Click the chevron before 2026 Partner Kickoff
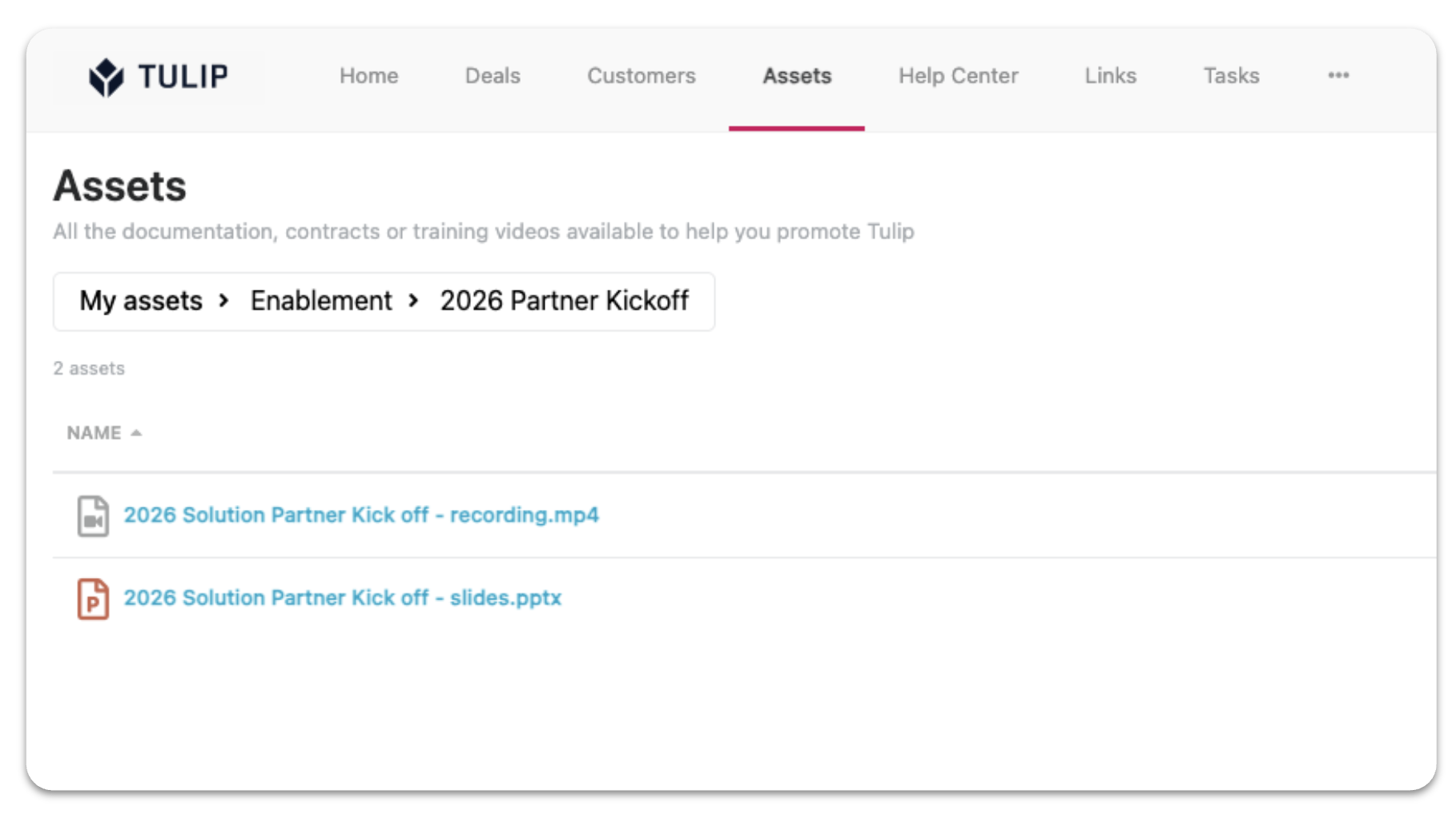 click(x=414, y=302)
